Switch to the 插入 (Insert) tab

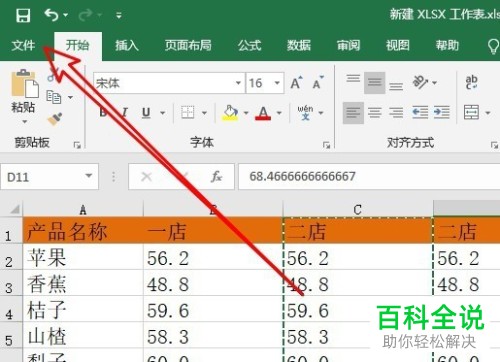127,45
